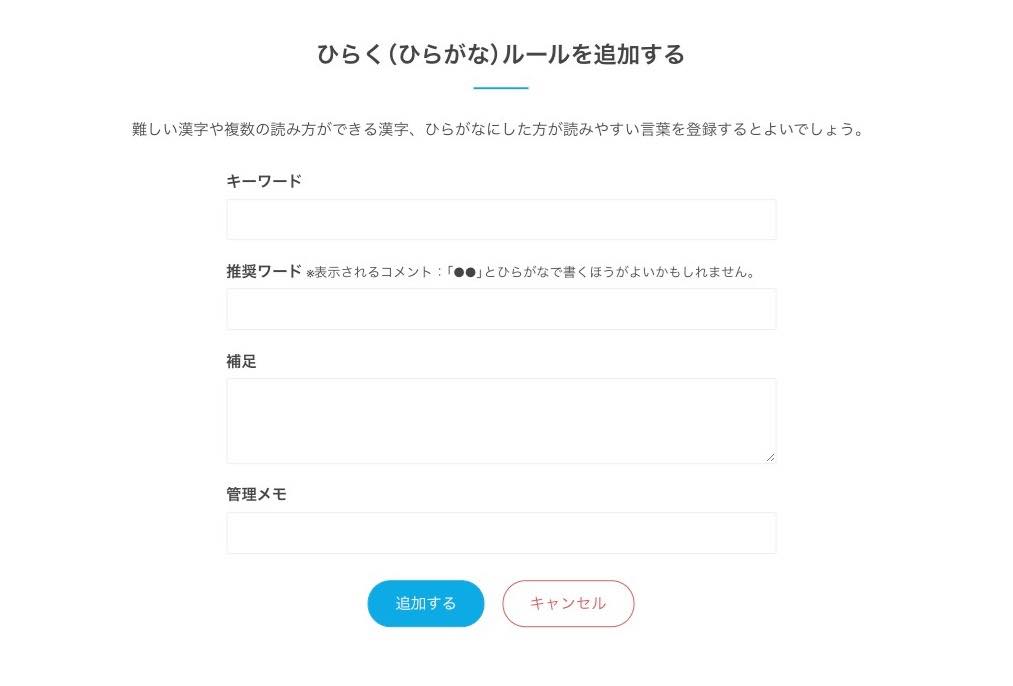Click the 推奨ワード label text
The image size is (1013, 686).
[x=264, y=271]
